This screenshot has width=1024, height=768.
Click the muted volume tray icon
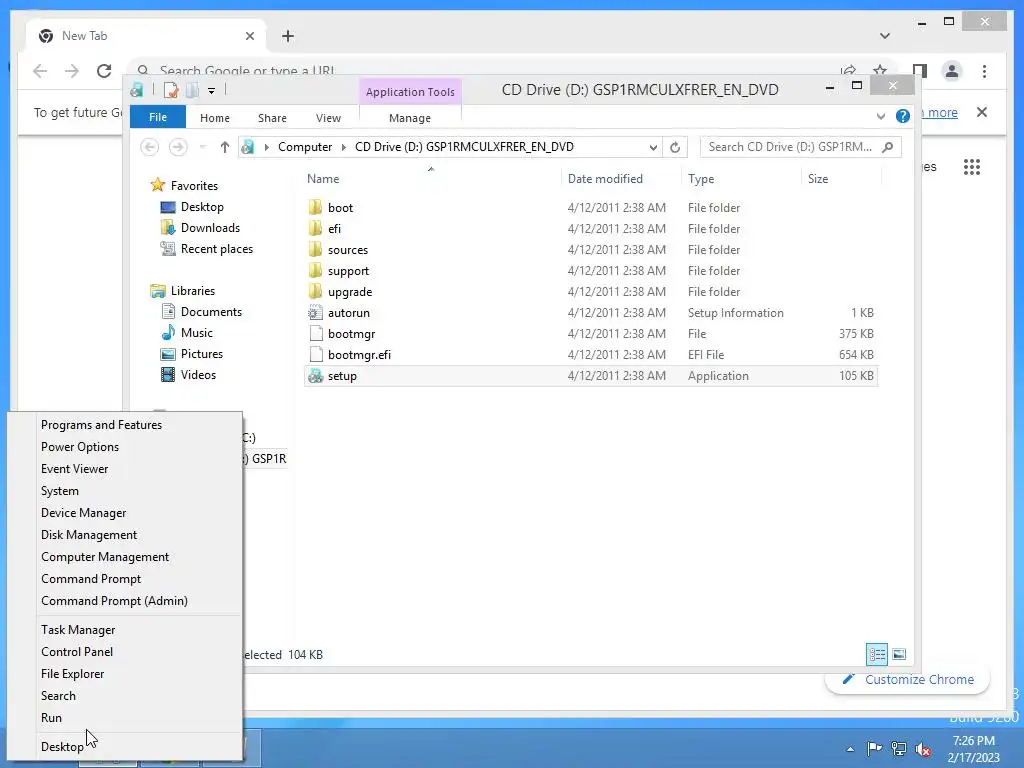coord(923,748)
